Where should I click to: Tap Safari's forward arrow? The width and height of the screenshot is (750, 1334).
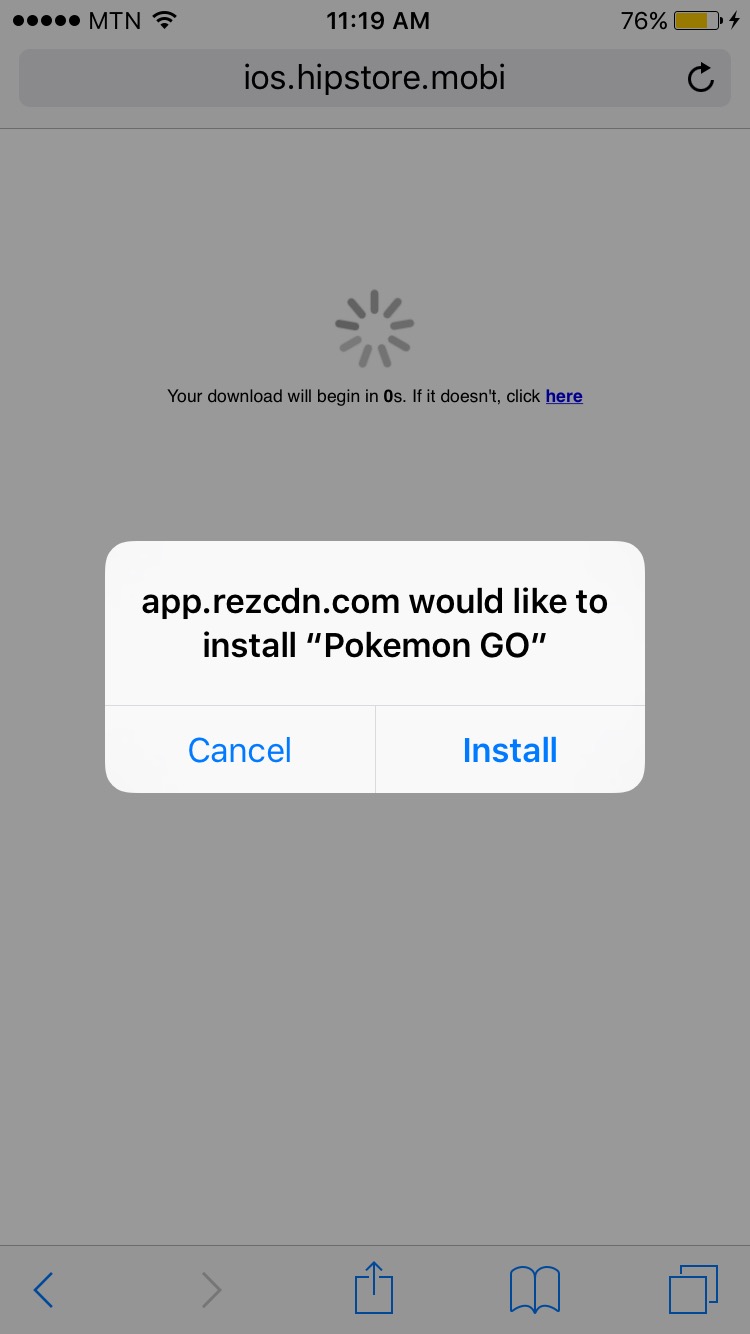pos(211,1290)
